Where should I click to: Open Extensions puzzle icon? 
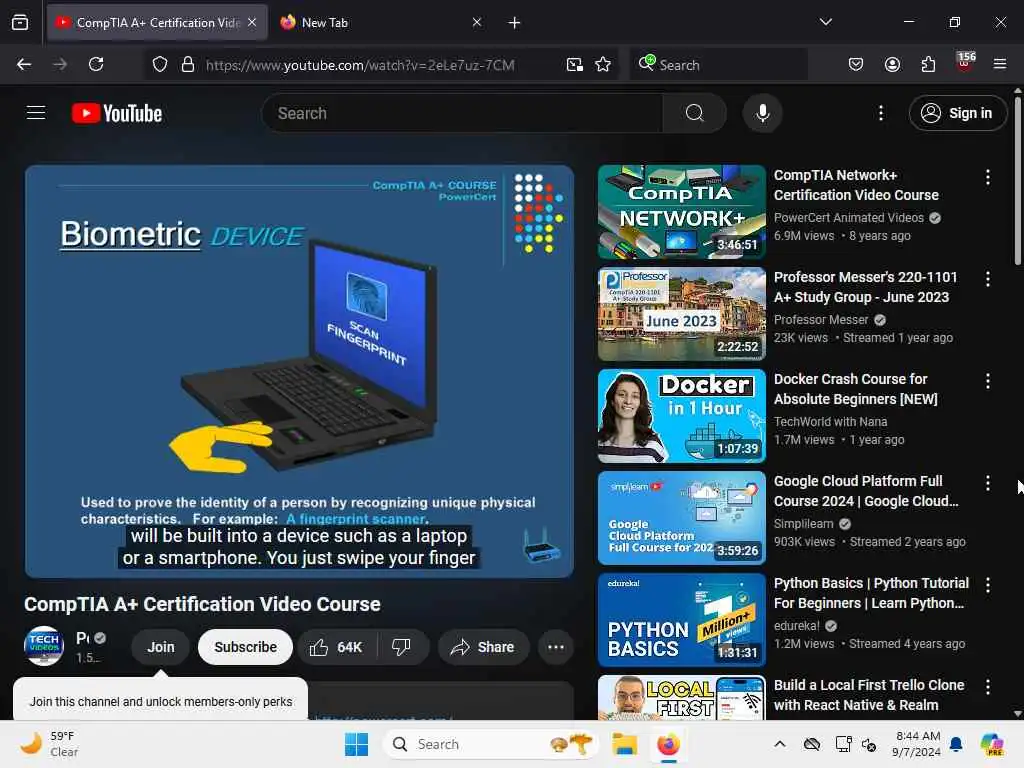pyautogui.click(x=928, y=64)
